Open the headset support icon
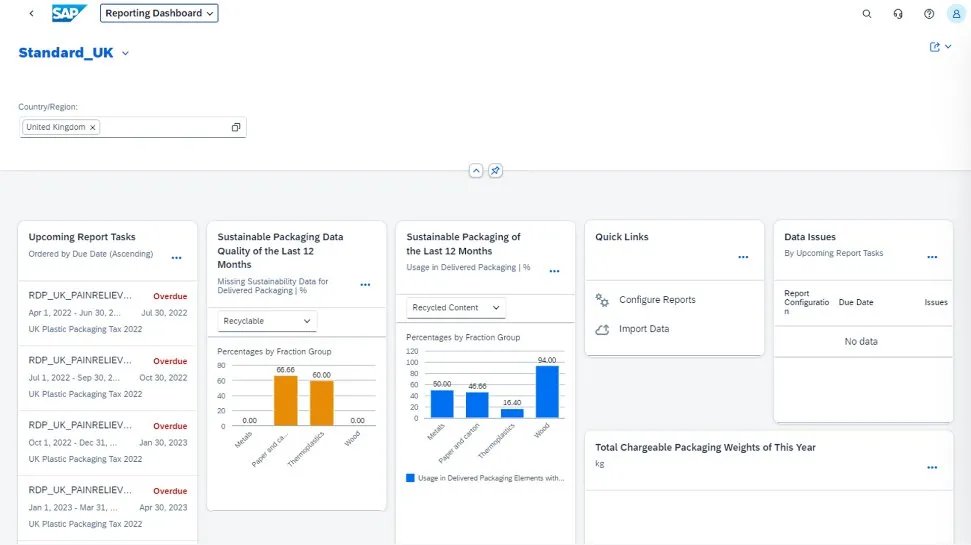The width and height of the screenshot is (971, 545). [x=898, y=14]
